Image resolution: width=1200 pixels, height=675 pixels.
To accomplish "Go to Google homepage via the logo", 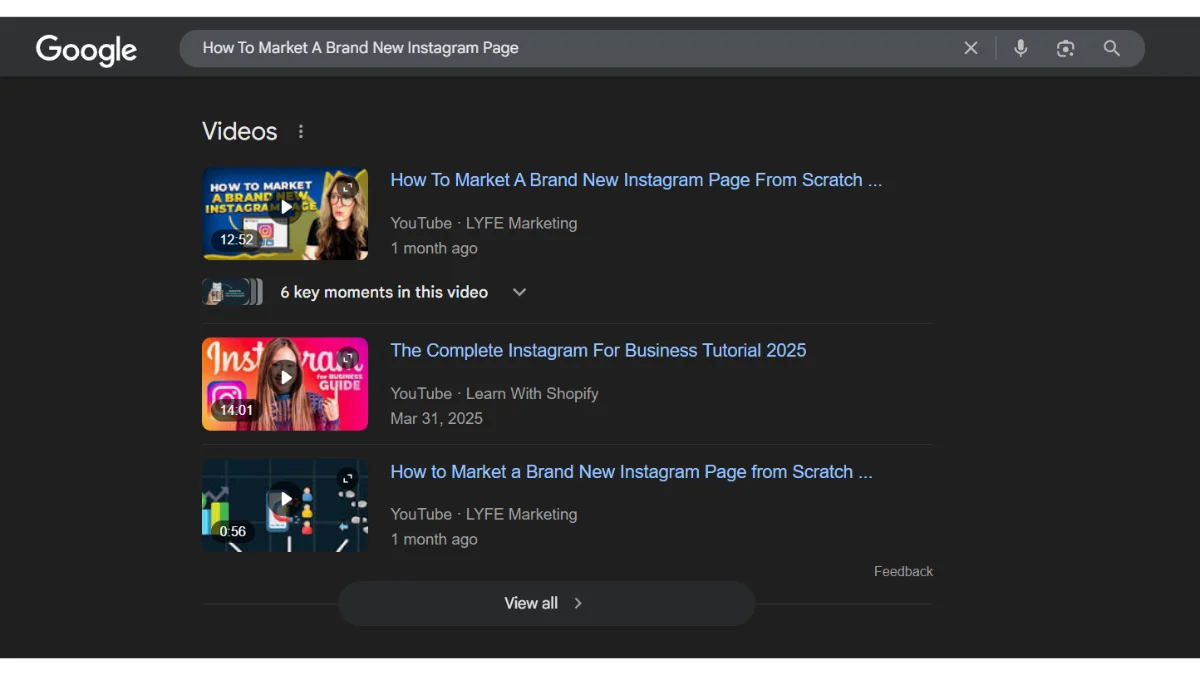I will click(x=86, y=49).
